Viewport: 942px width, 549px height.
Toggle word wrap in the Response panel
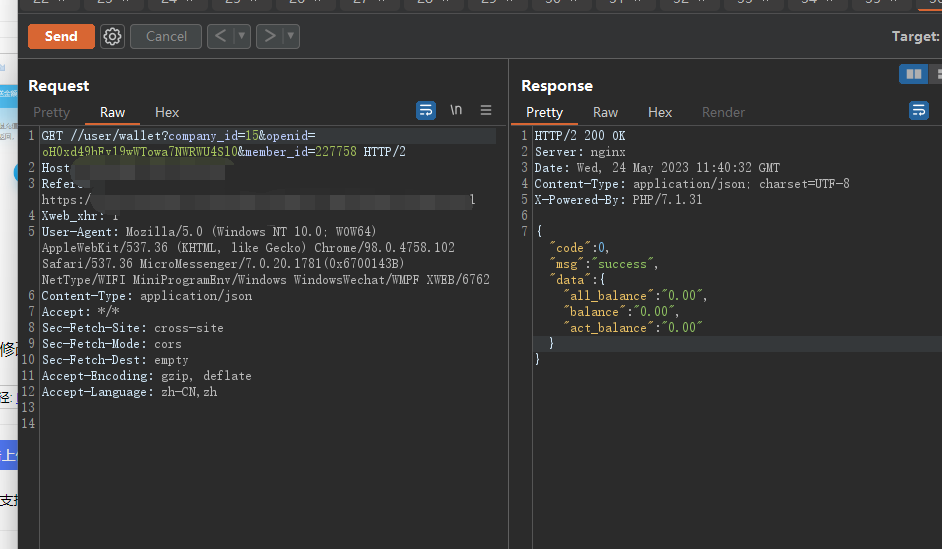(918, 110)
